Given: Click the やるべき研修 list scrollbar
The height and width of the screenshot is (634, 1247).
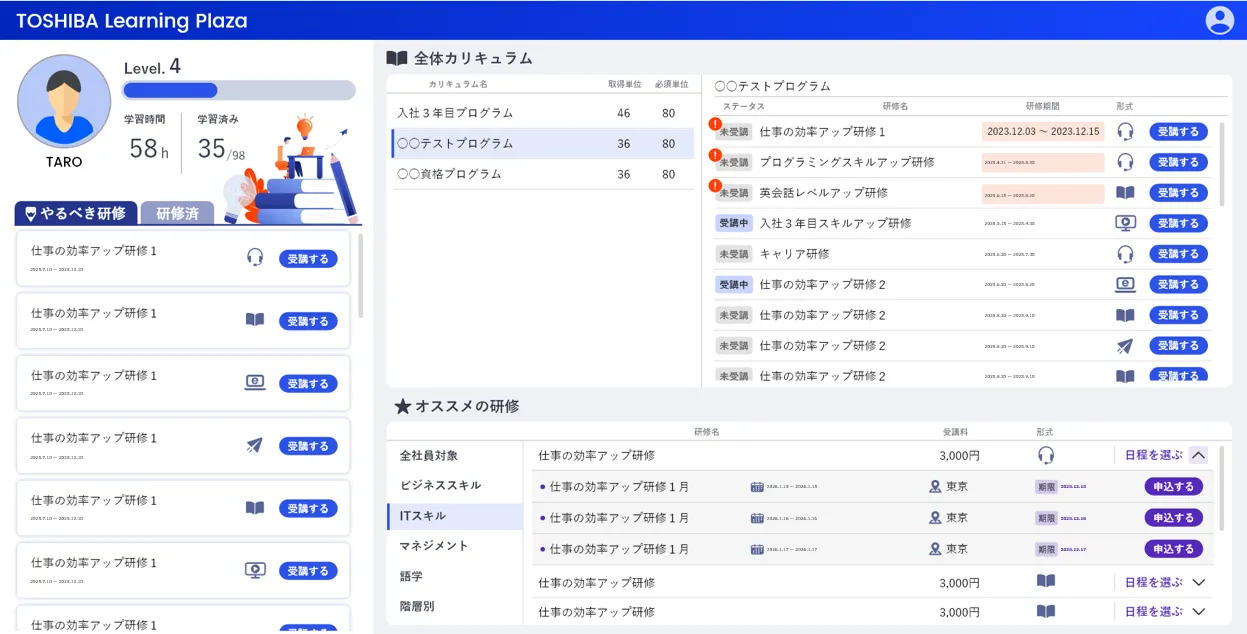Looking at the screenshot, I should (360, 275).
